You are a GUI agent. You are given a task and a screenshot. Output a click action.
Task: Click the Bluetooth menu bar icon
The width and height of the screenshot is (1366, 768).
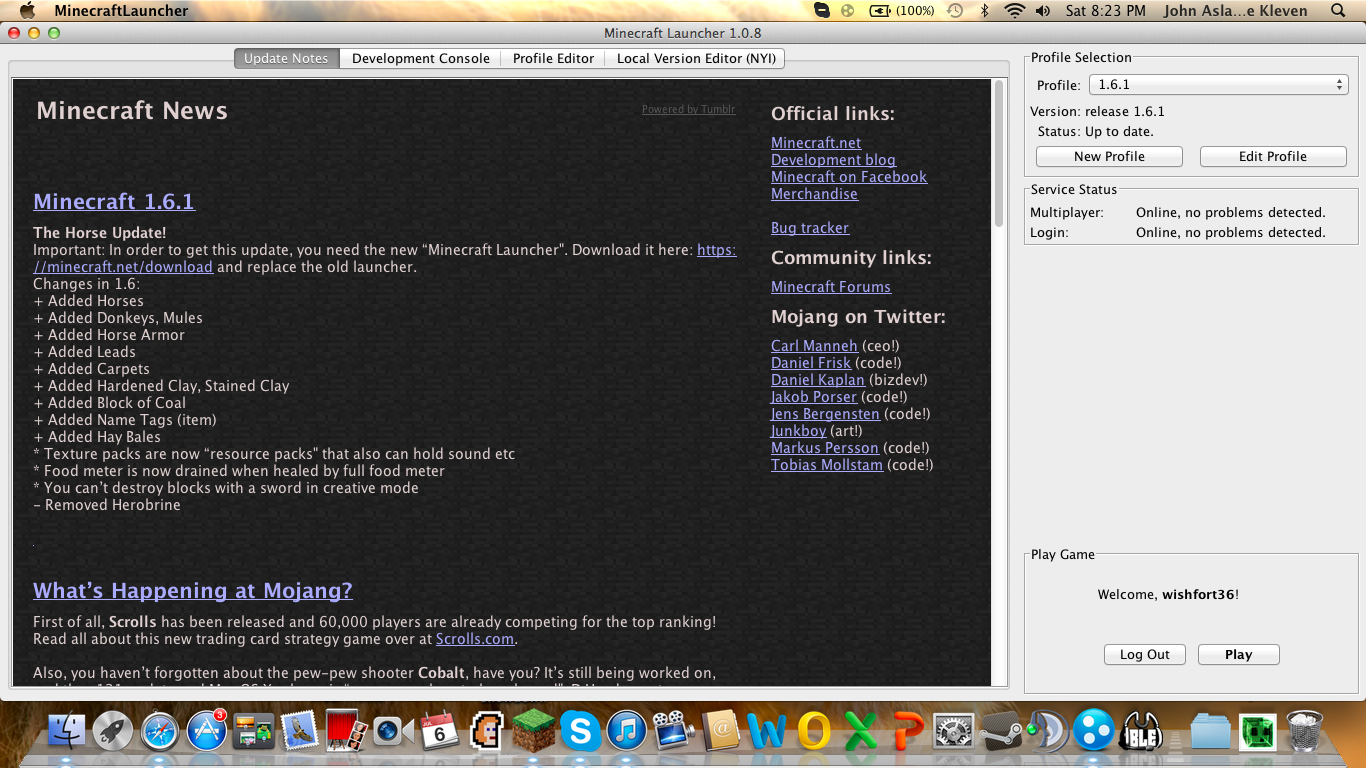[x=984, y=11]
